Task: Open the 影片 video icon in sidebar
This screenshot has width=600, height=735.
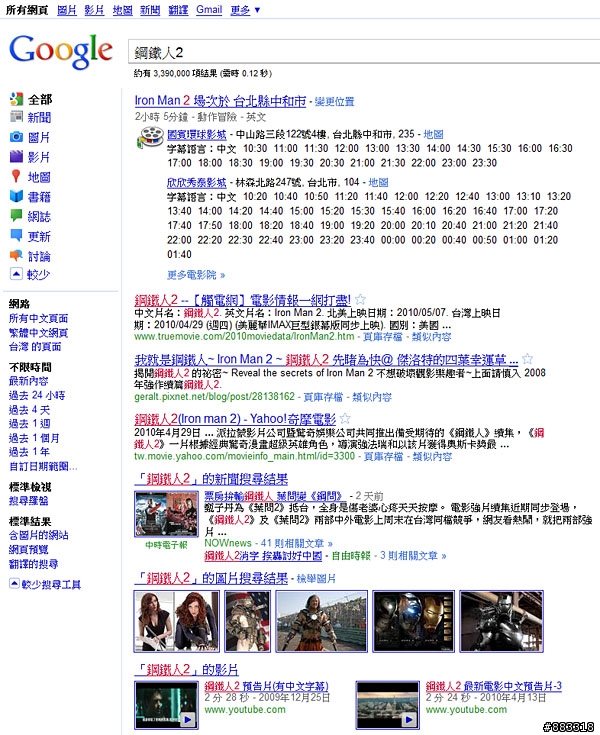Action: [x=16, y=157]
